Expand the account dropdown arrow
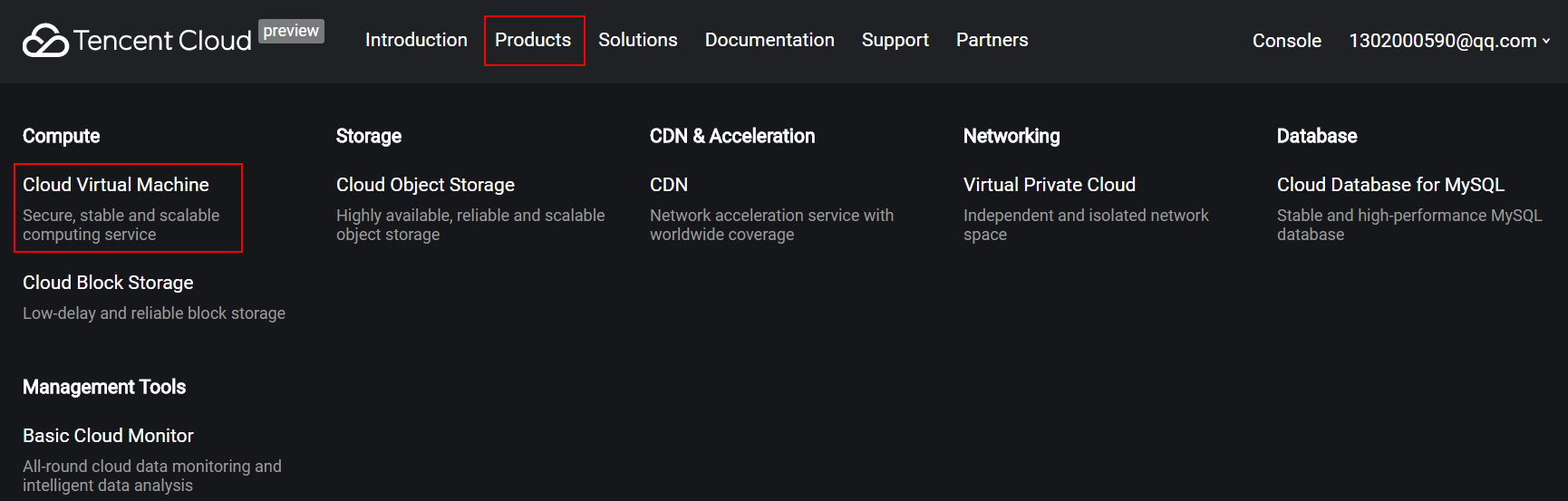Screen dimensions: 1568x501 click(x=1546, y=41)
